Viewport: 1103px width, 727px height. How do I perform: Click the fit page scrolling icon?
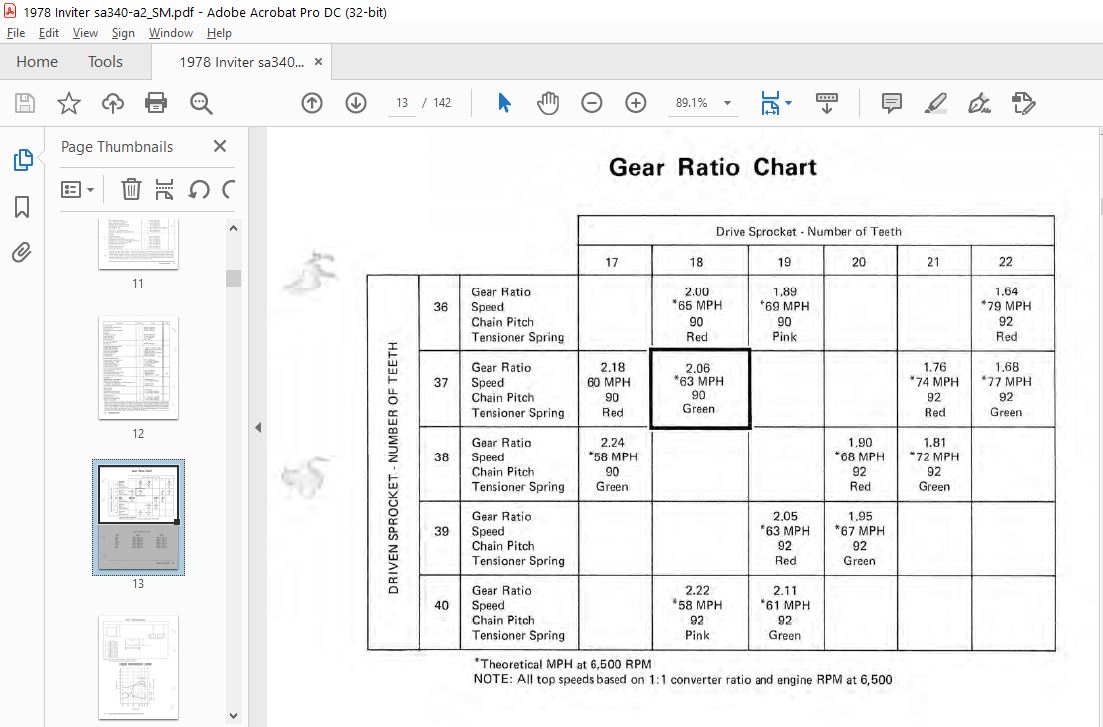[x=770, y=103]
